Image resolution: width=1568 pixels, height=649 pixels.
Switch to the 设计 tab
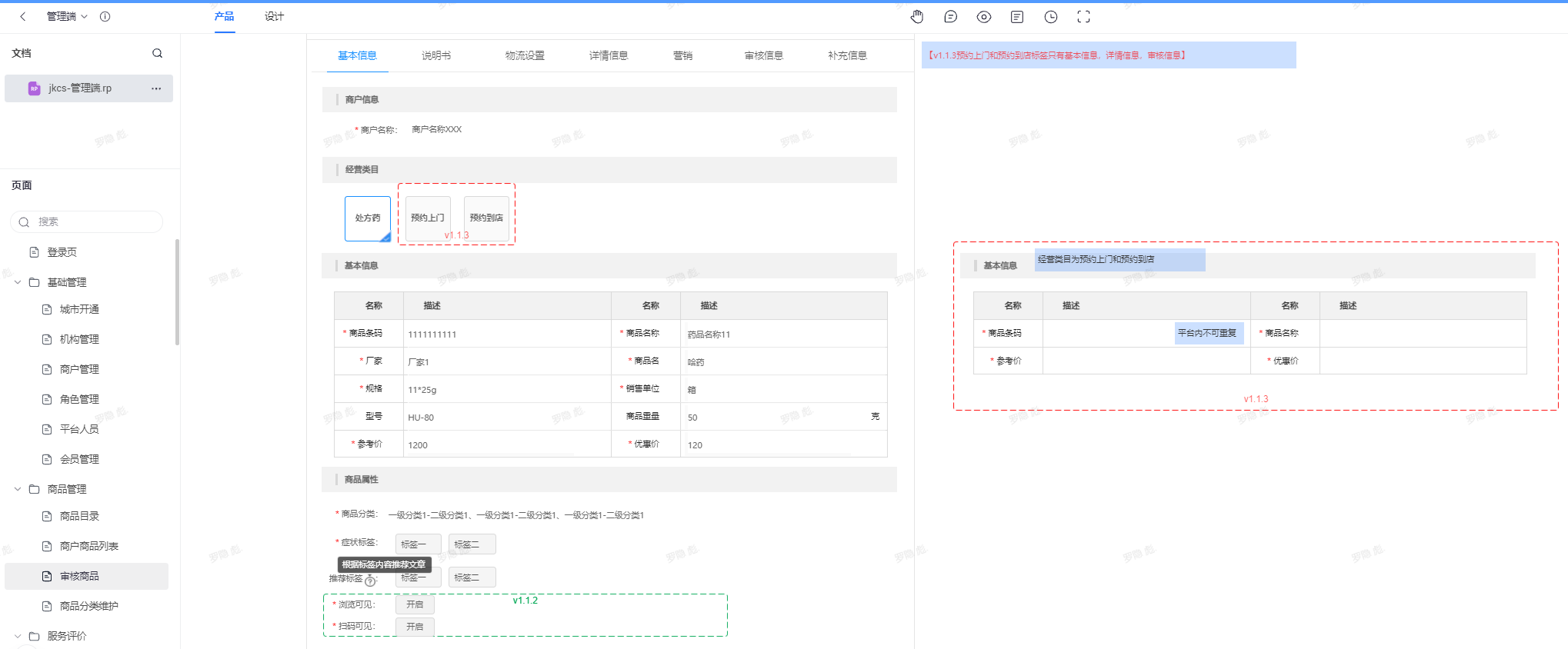click(x=274, y=16)
